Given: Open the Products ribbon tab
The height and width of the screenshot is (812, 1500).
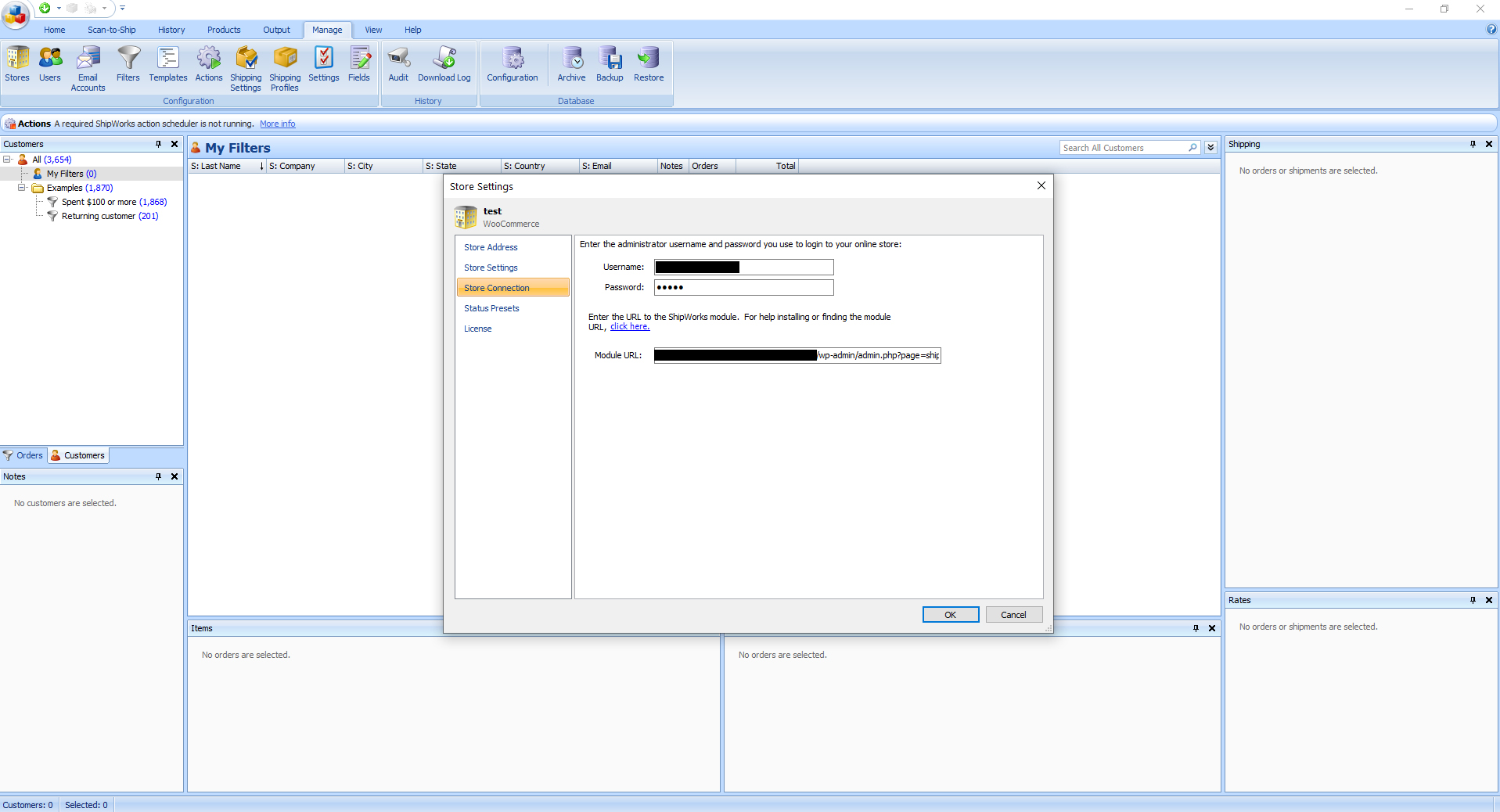Looking at the screenshot, I should pyautogui.click(x=224, y=30).
